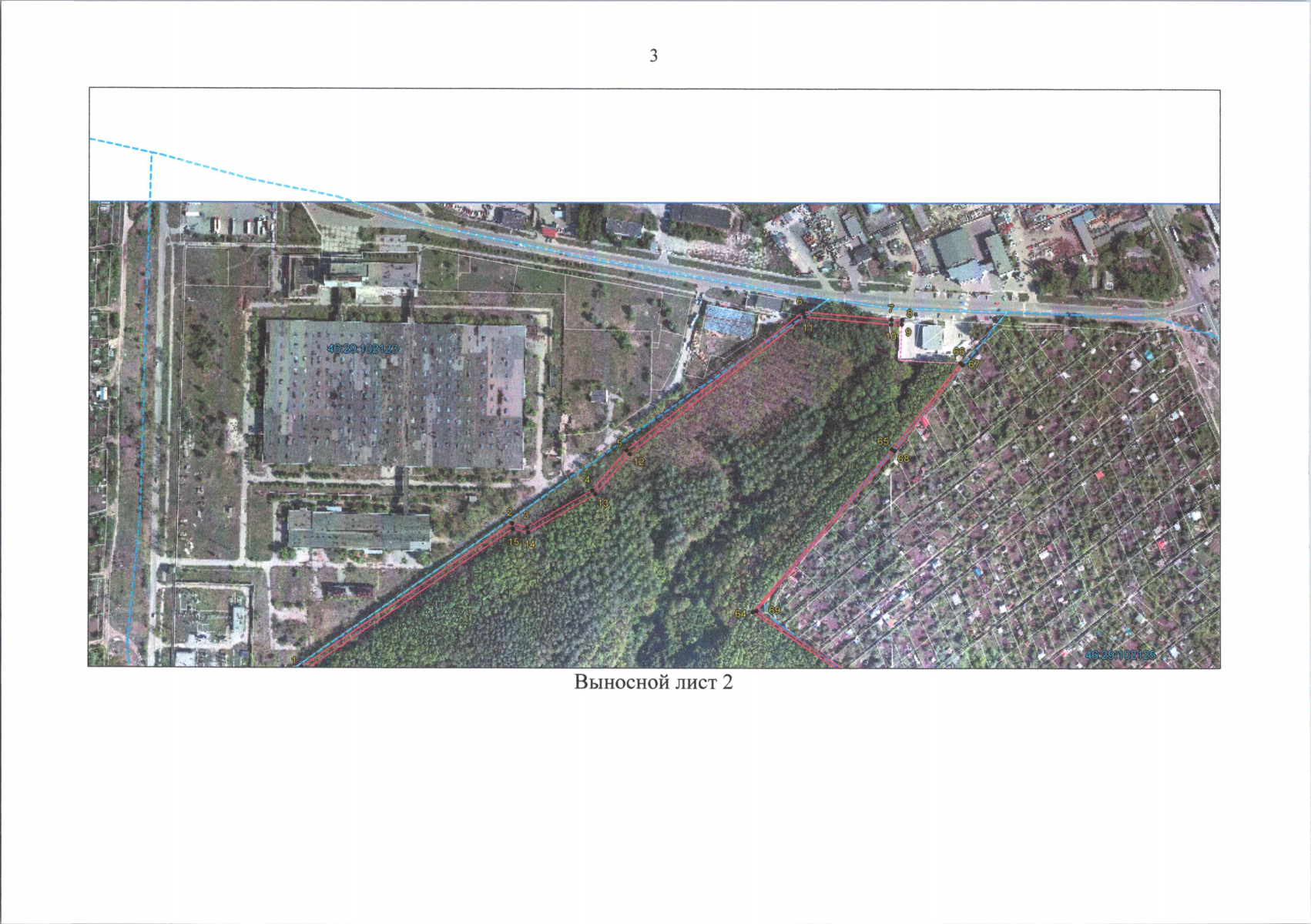Click the blue-roofed building near point 6

click(x=728, y=321)
